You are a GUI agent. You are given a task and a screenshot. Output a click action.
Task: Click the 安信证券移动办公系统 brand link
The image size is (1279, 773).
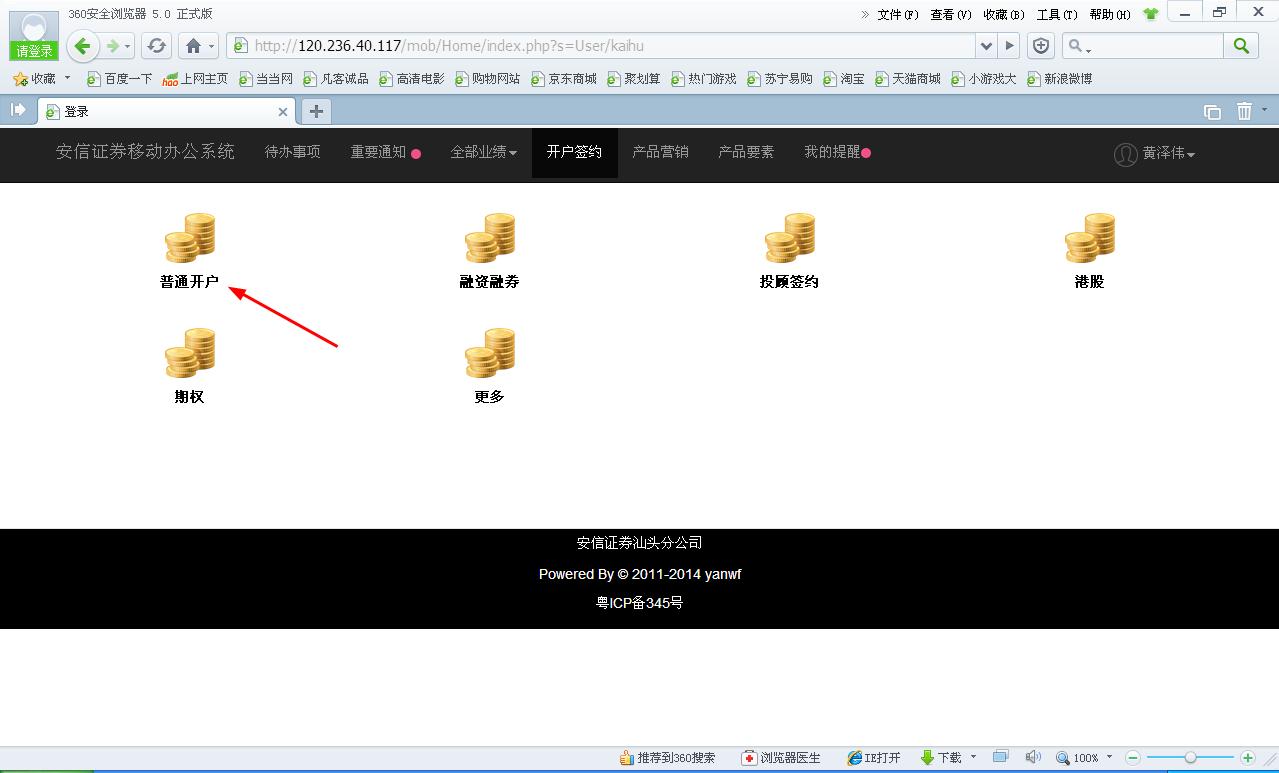coord(145,152)
